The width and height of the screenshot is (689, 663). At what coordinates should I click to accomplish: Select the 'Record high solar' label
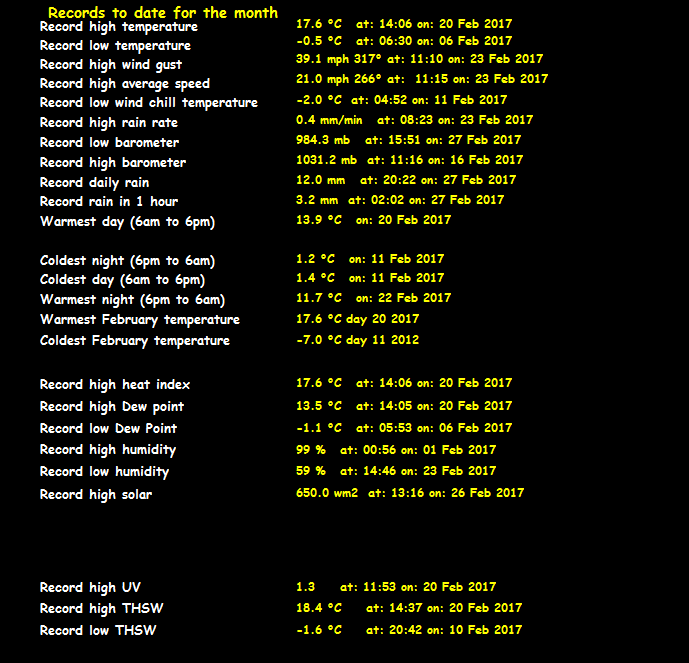coord(96,495)
